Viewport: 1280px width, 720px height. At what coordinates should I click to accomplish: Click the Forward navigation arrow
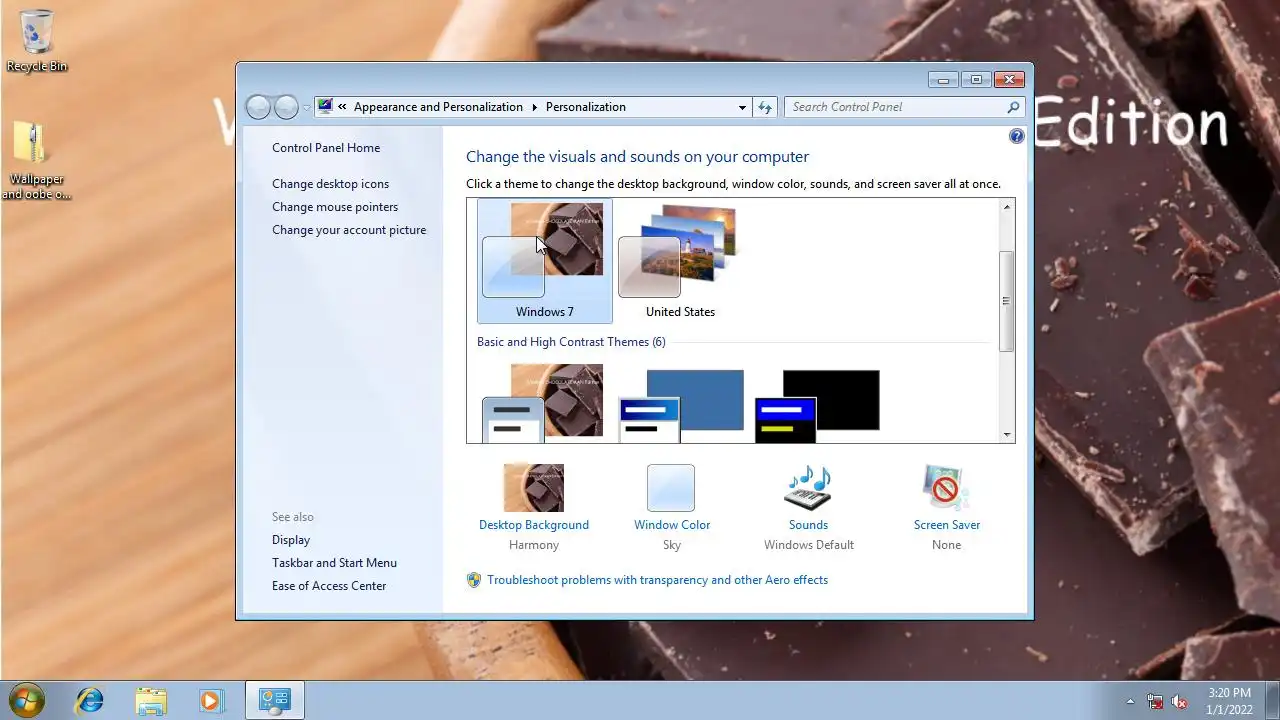286,107
